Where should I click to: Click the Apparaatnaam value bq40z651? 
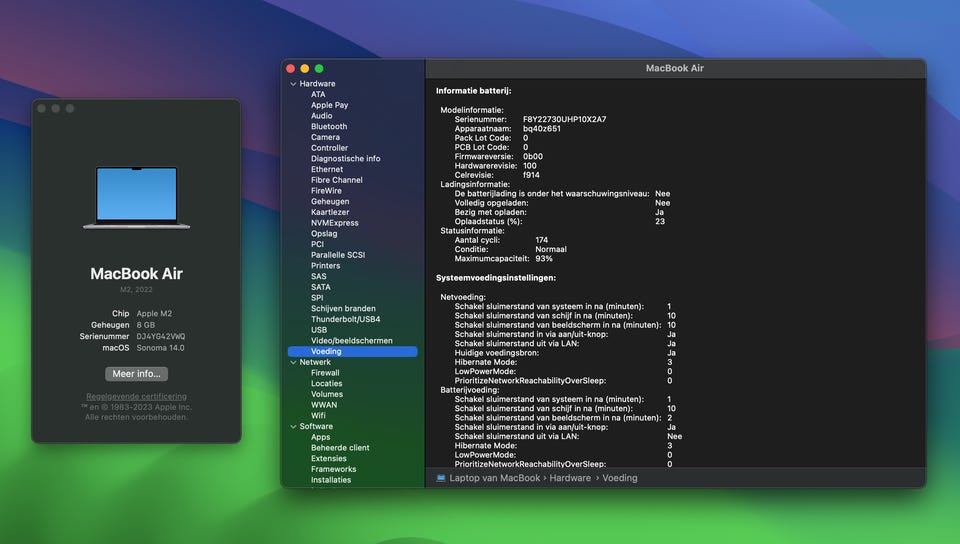point(542,129)
